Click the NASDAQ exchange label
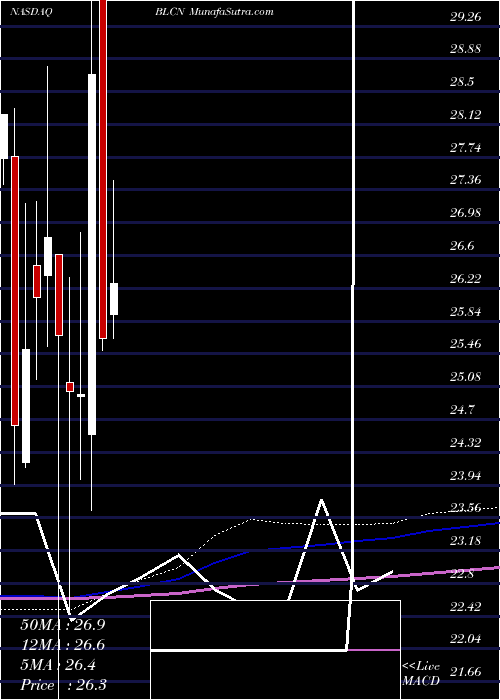 point(31,12)
